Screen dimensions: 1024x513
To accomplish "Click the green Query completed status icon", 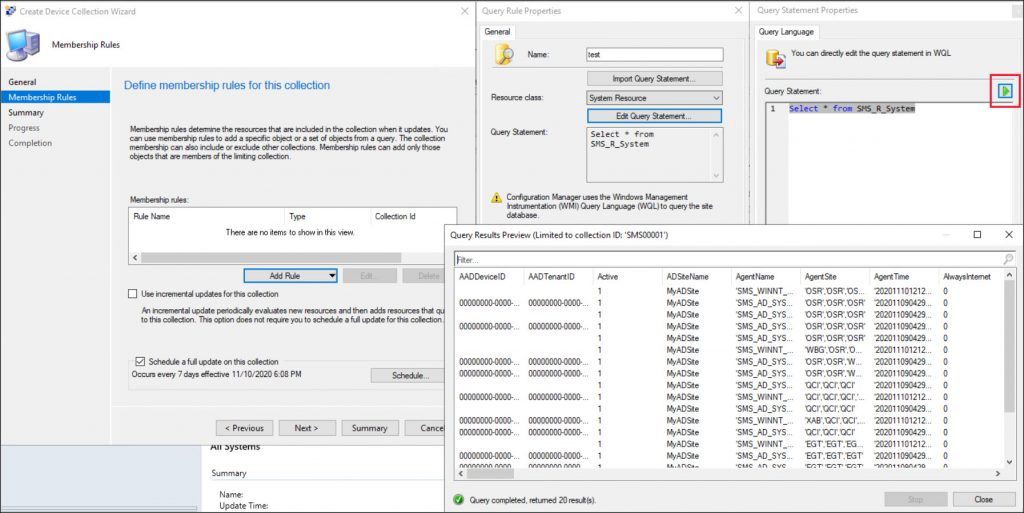I will 459,500.
